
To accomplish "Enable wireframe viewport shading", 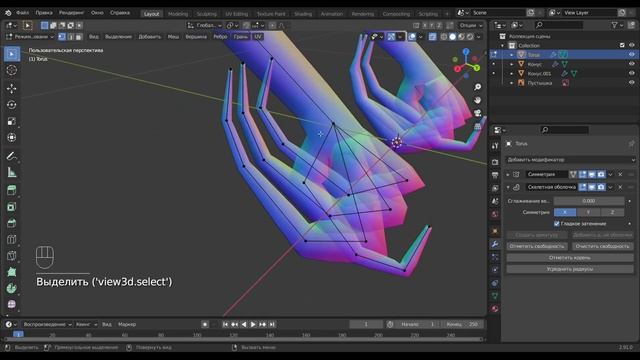I will point(443,37).
